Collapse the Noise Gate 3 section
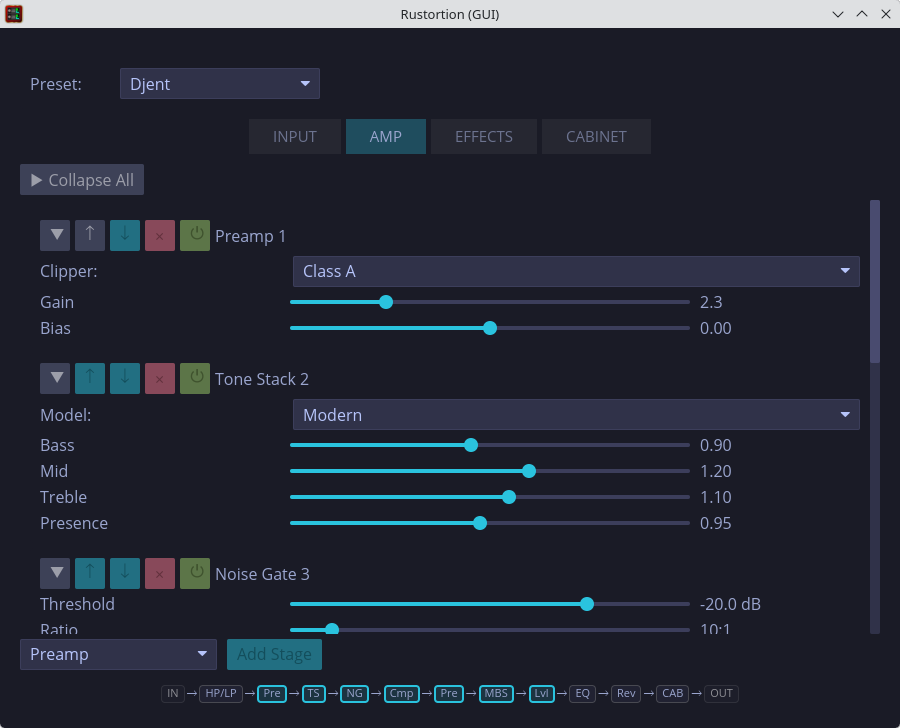The image size is (900, 728). point(55,574)
